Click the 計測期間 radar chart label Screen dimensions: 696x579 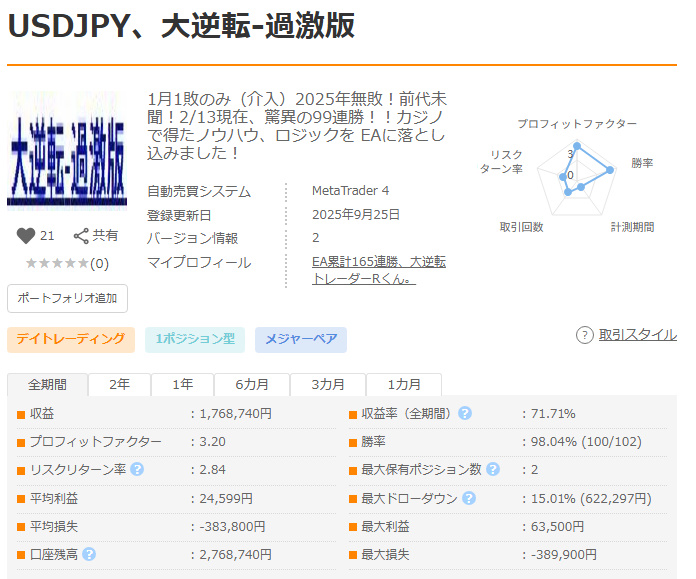[632, 227]
